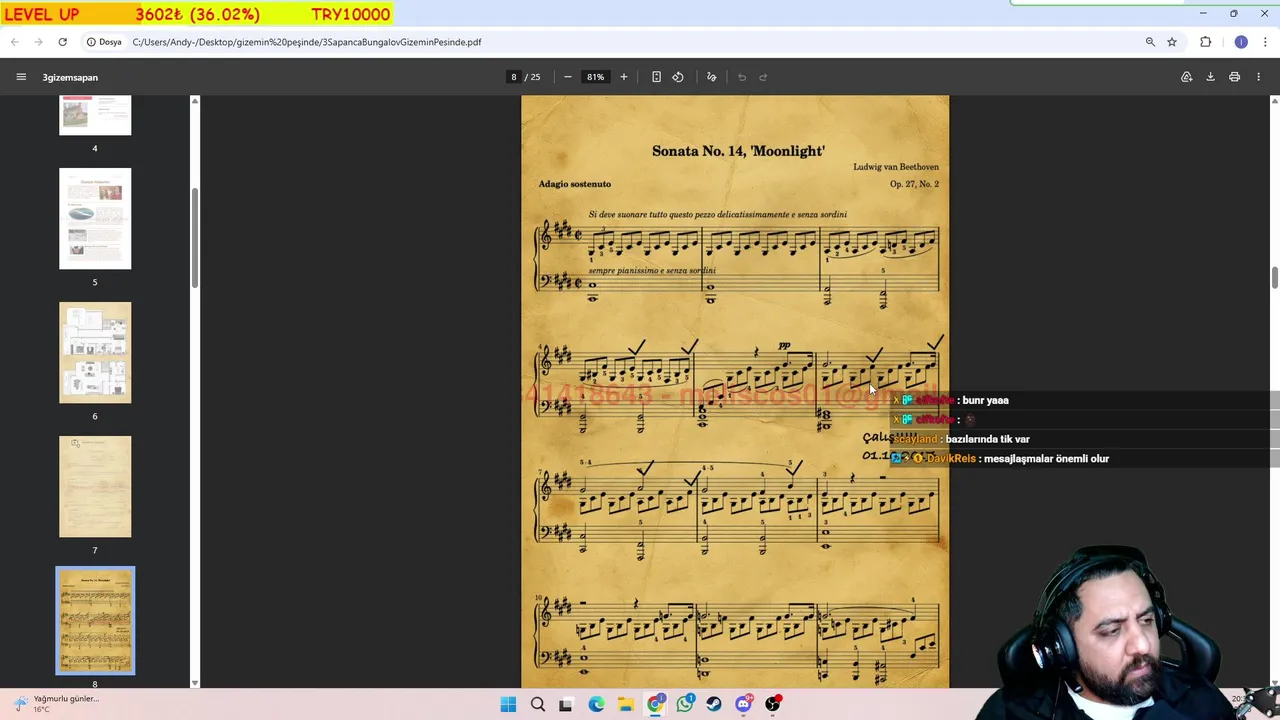
Task: Click the thumbnail panel scroll-up arrow
Action: [x=195, y=101]
